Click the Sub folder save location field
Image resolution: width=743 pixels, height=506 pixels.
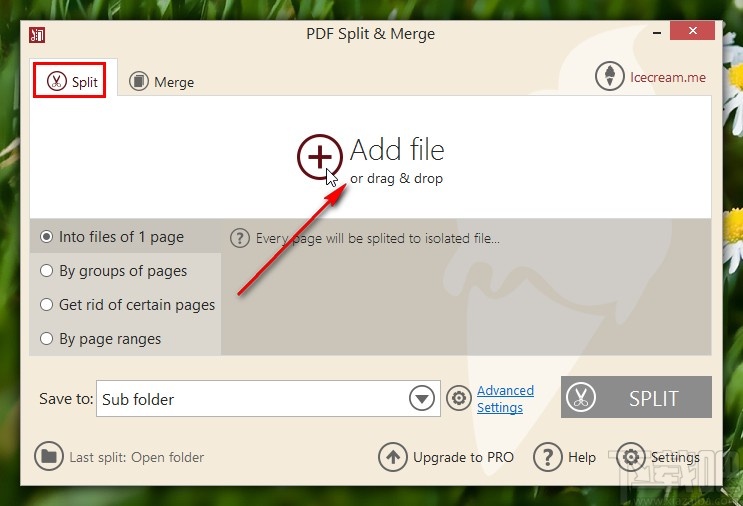point(268,398)
